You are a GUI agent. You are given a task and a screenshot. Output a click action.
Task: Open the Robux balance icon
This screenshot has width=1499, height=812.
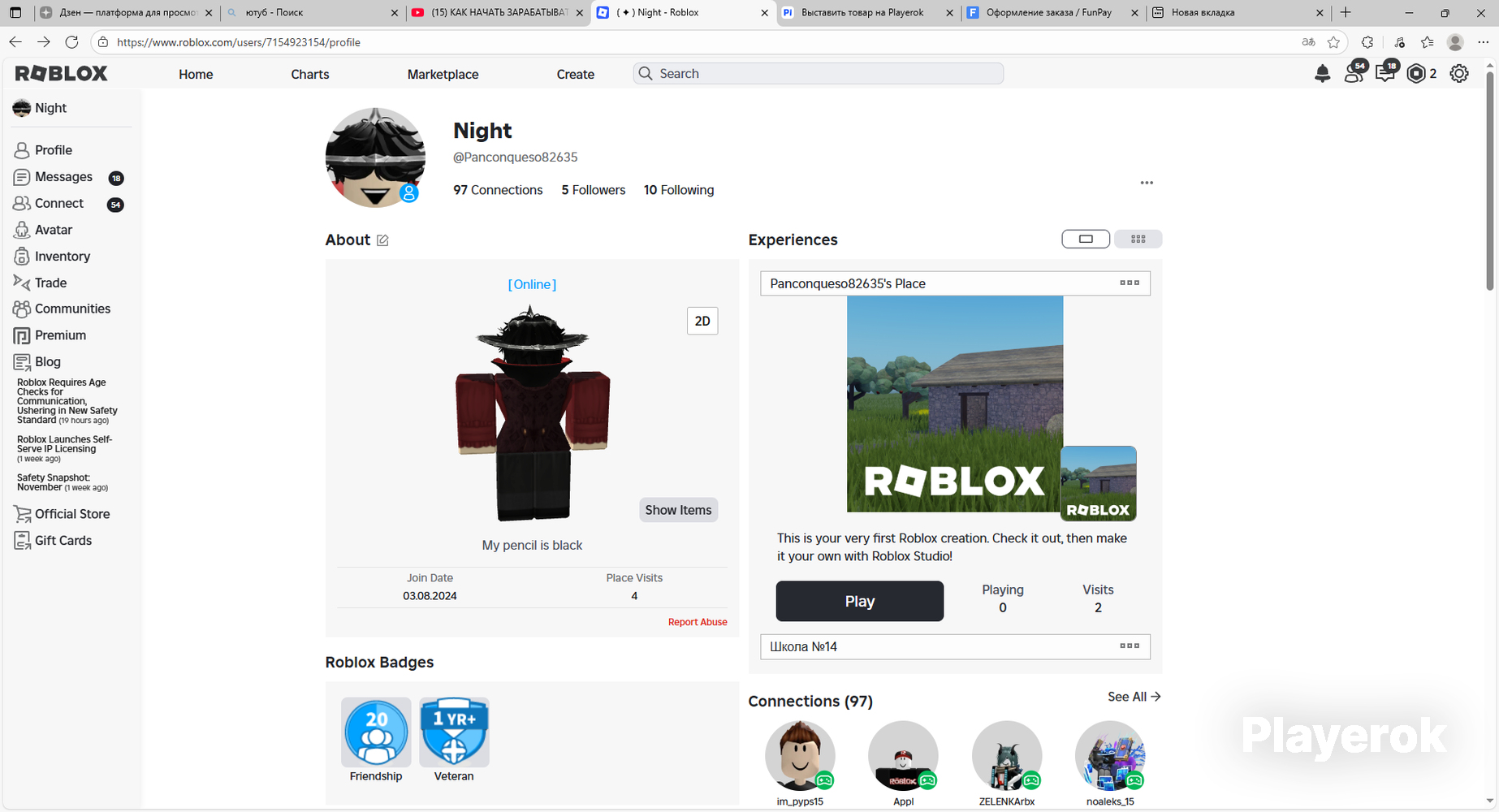pos(1416,74)
